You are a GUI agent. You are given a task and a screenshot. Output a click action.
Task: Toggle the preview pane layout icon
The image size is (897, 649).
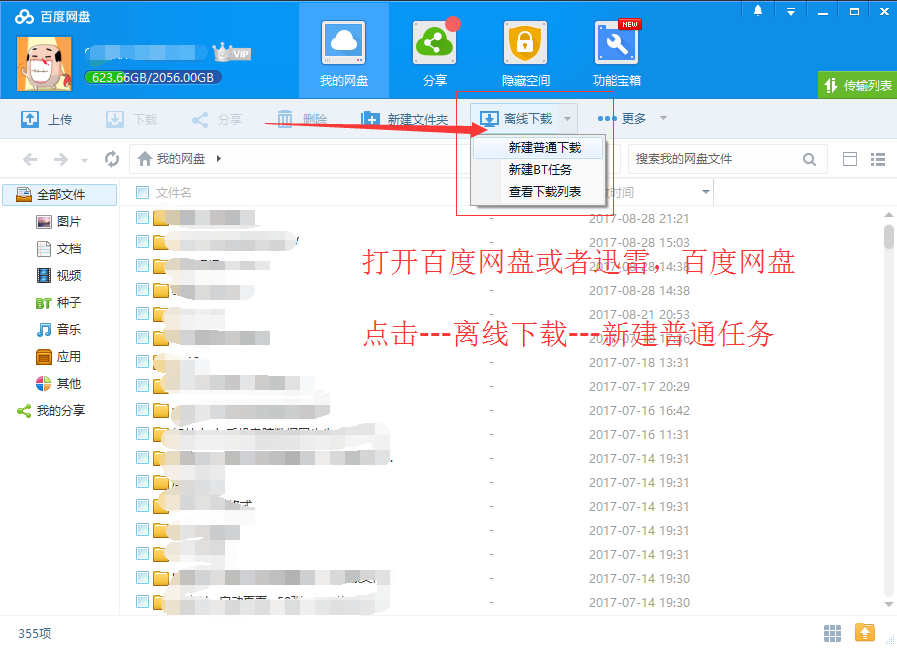(x=850, y=159)
